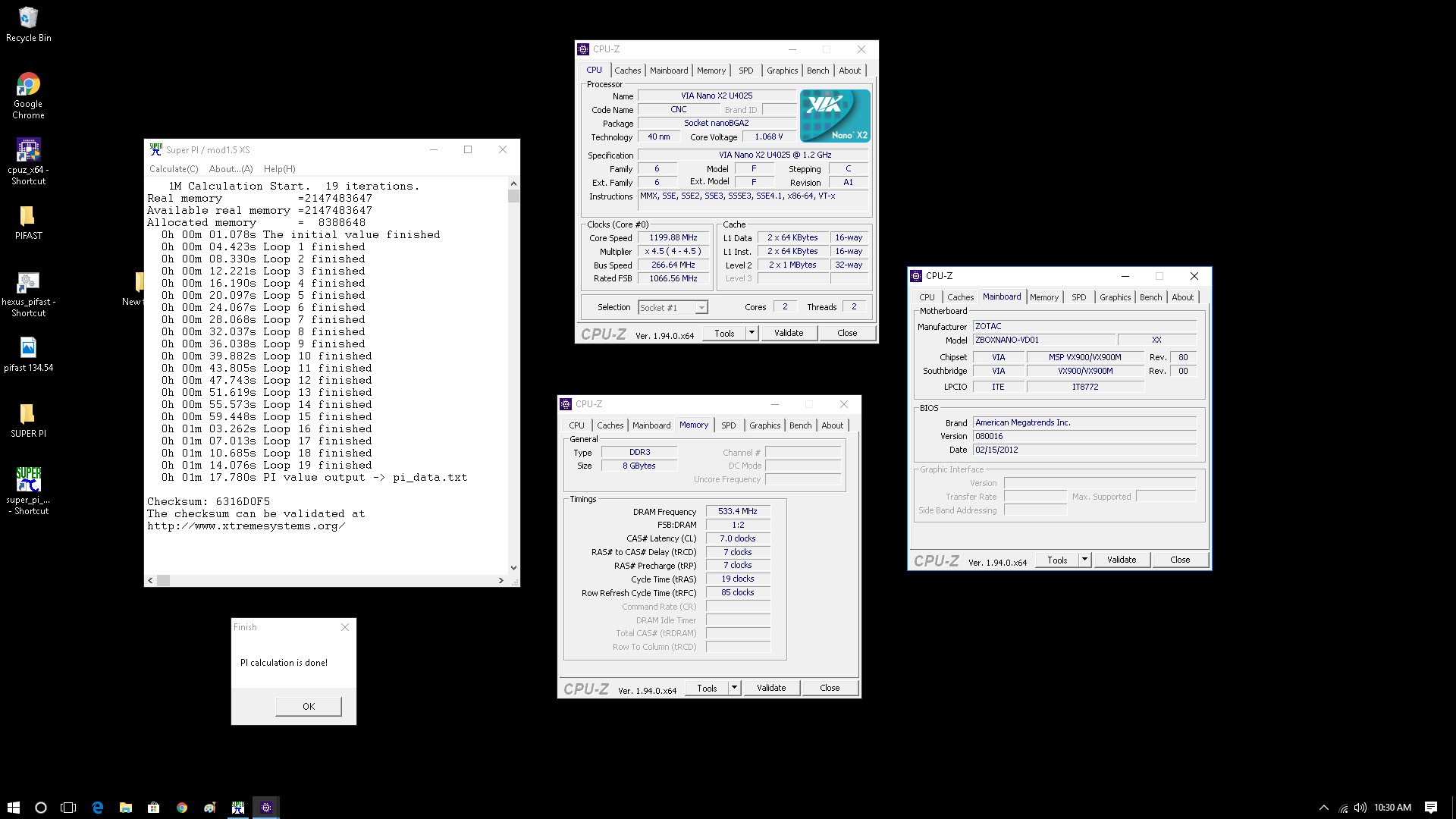Image resolution: width=1456 pixels, height=819 pixels.
Task: Click the Model field ZBOXNANO-VD01
Action: point(1043,340)
